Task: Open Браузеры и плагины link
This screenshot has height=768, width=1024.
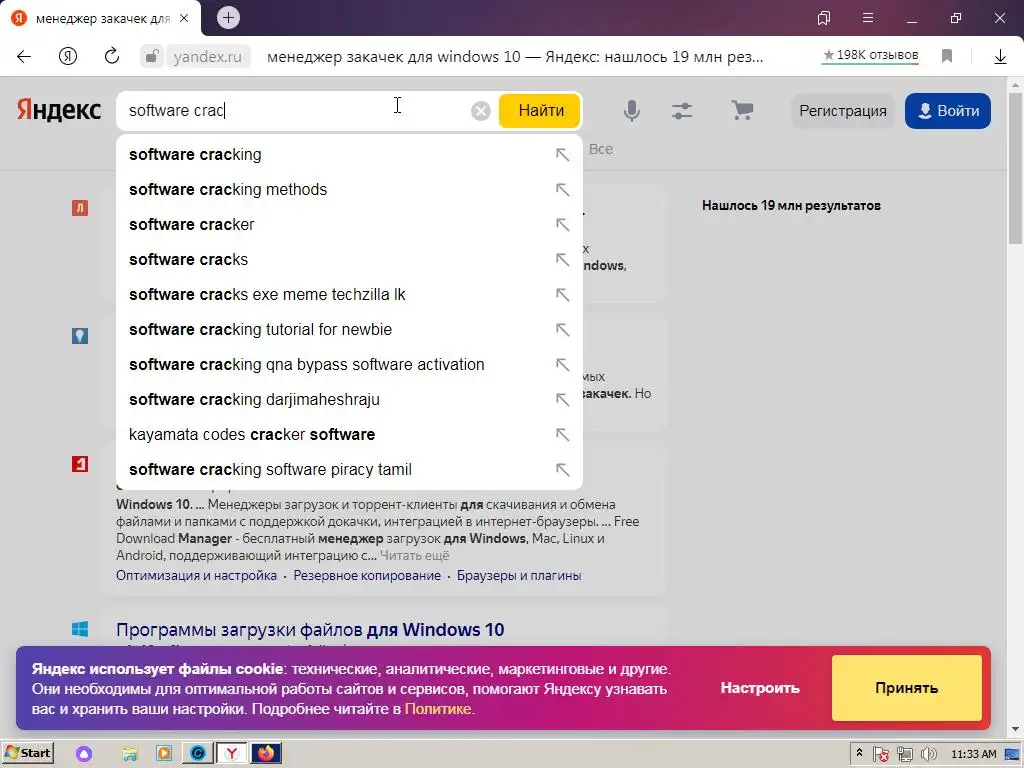Action: (519, 575)
